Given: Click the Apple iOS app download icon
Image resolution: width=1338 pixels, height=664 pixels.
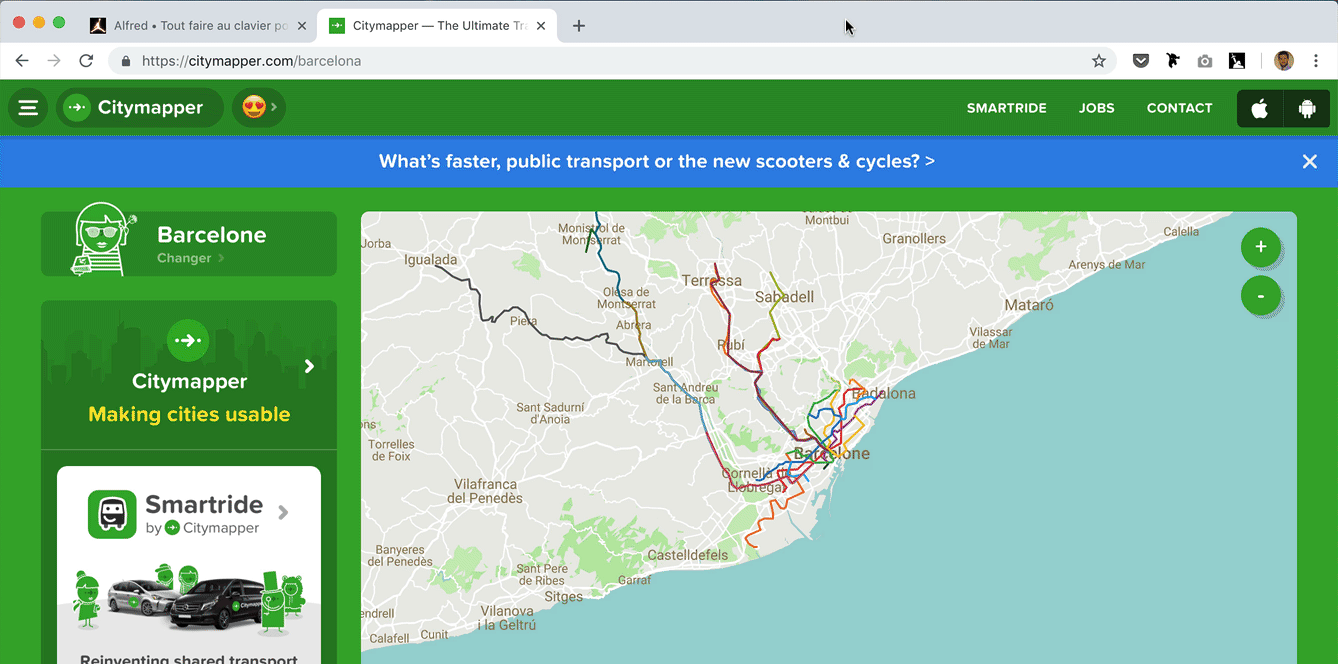Looking at the screenshot, I should pyautogui.click(x=1260, y=109).
